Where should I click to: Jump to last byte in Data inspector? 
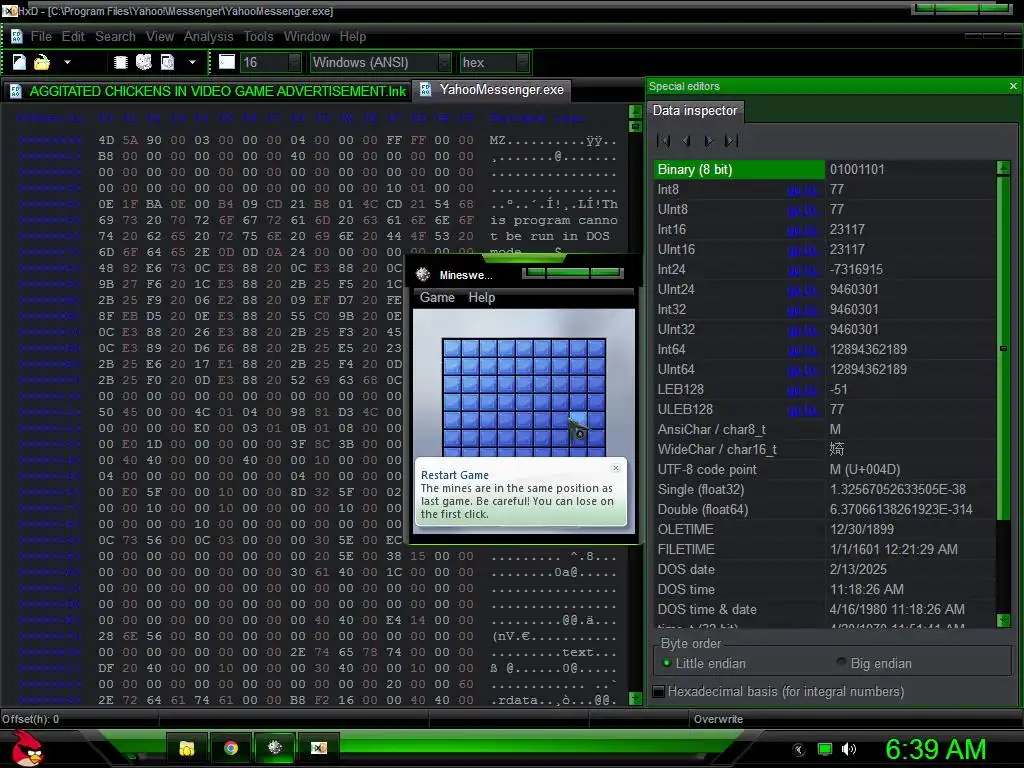click(x=731, y=140)
